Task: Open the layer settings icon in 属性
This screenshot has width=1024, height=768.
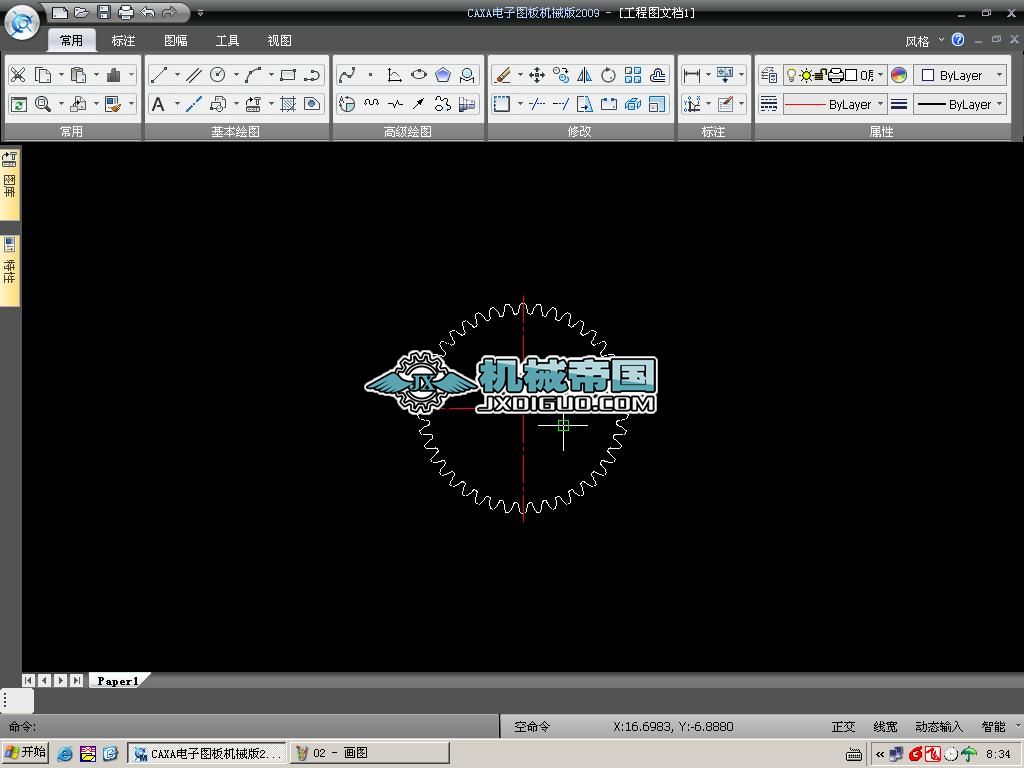Action: (769, 75)
